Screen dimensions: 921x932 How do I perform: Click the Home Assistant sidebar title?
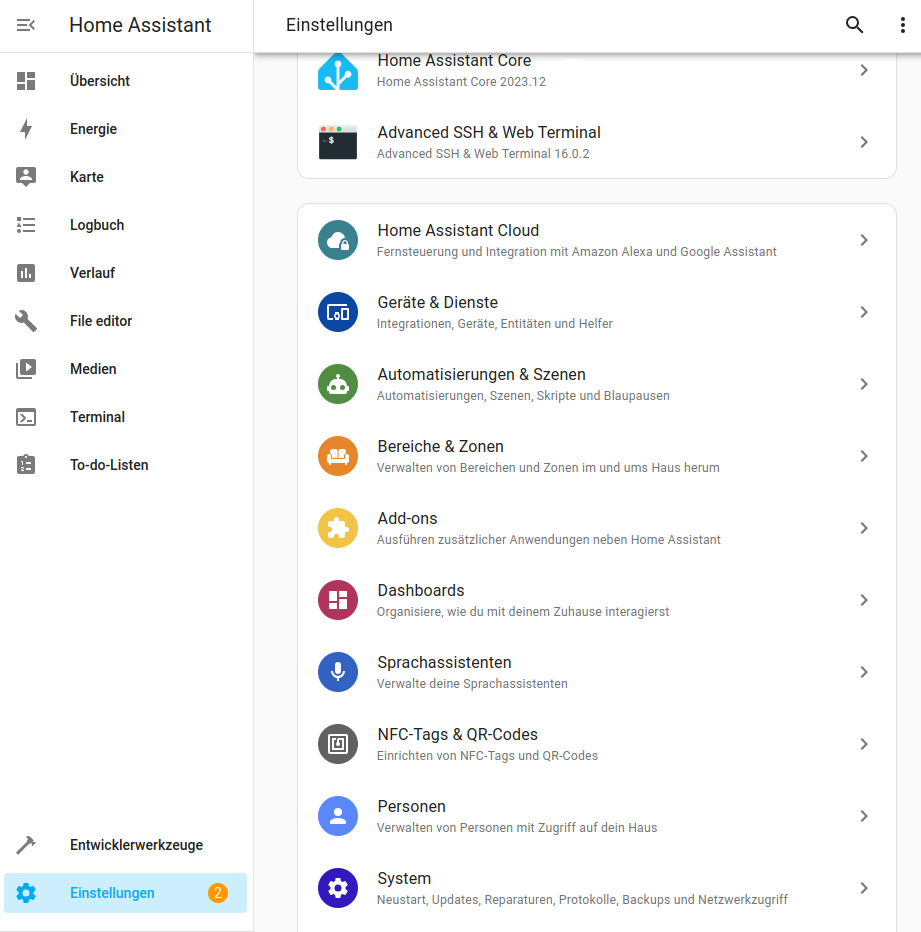click(140, 25)
